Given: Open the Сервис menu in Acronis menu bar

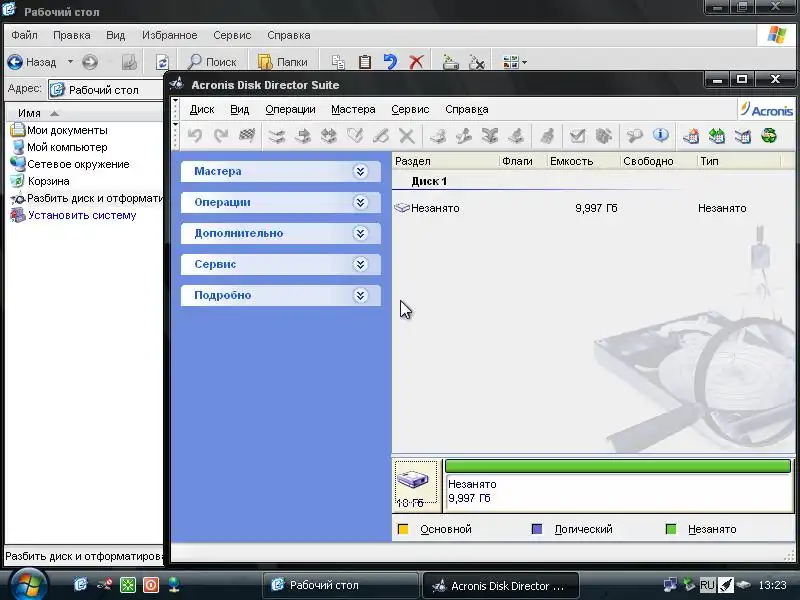Looking at the screenshot, I should (x=410, y=109).
